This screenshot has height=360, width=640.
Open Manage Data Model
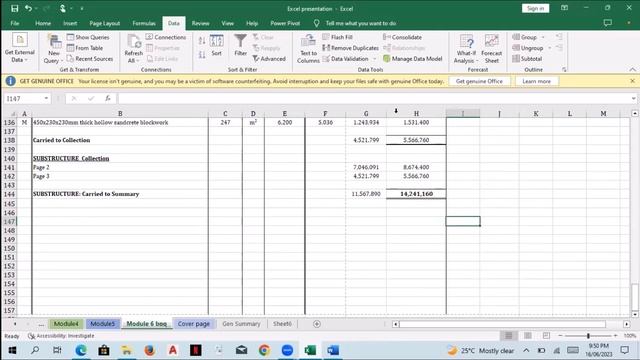tap(413, 59)
